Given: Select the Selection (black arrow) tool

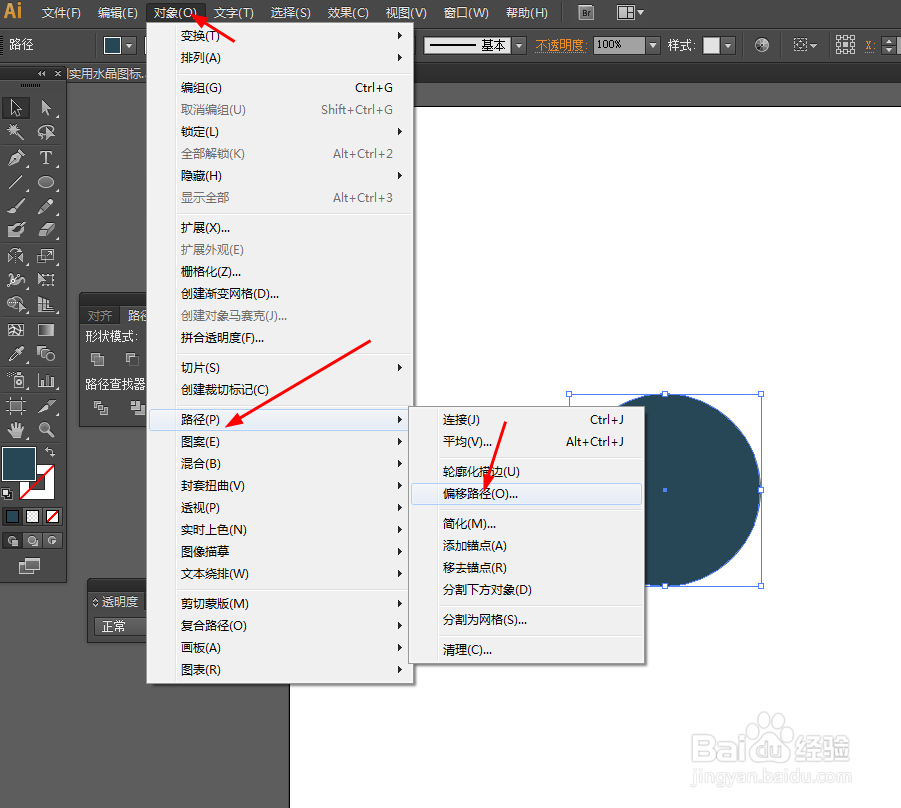Looking at the screenshot, I should click(16, 107).
